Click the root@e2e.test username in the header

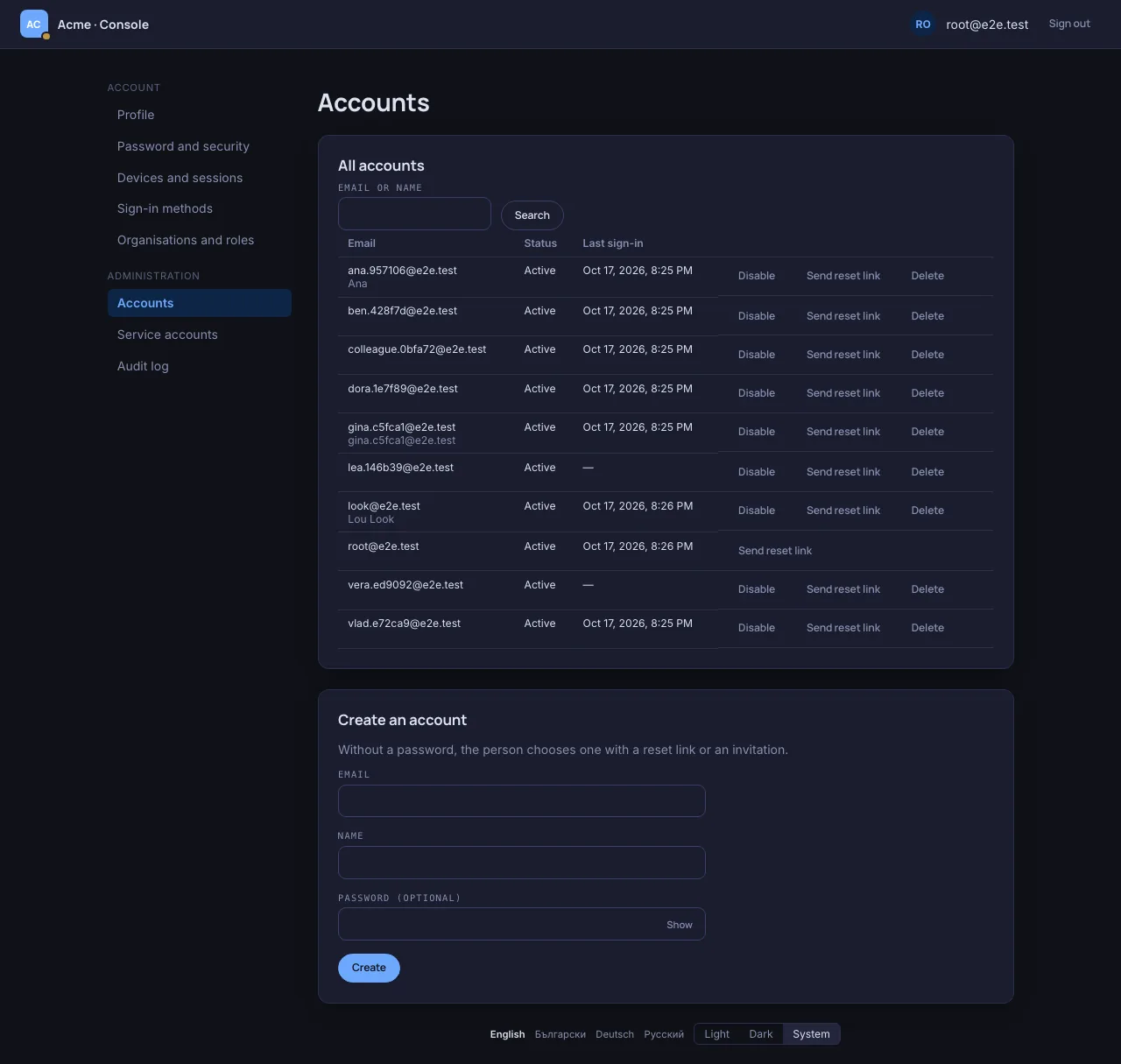click(x=987, y=25)
